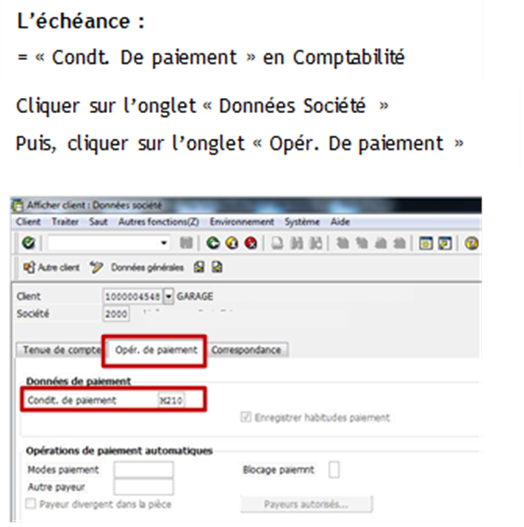Open the Environnement menu
The height and width of the screenshot is (527, 524).
click(242, 222)
